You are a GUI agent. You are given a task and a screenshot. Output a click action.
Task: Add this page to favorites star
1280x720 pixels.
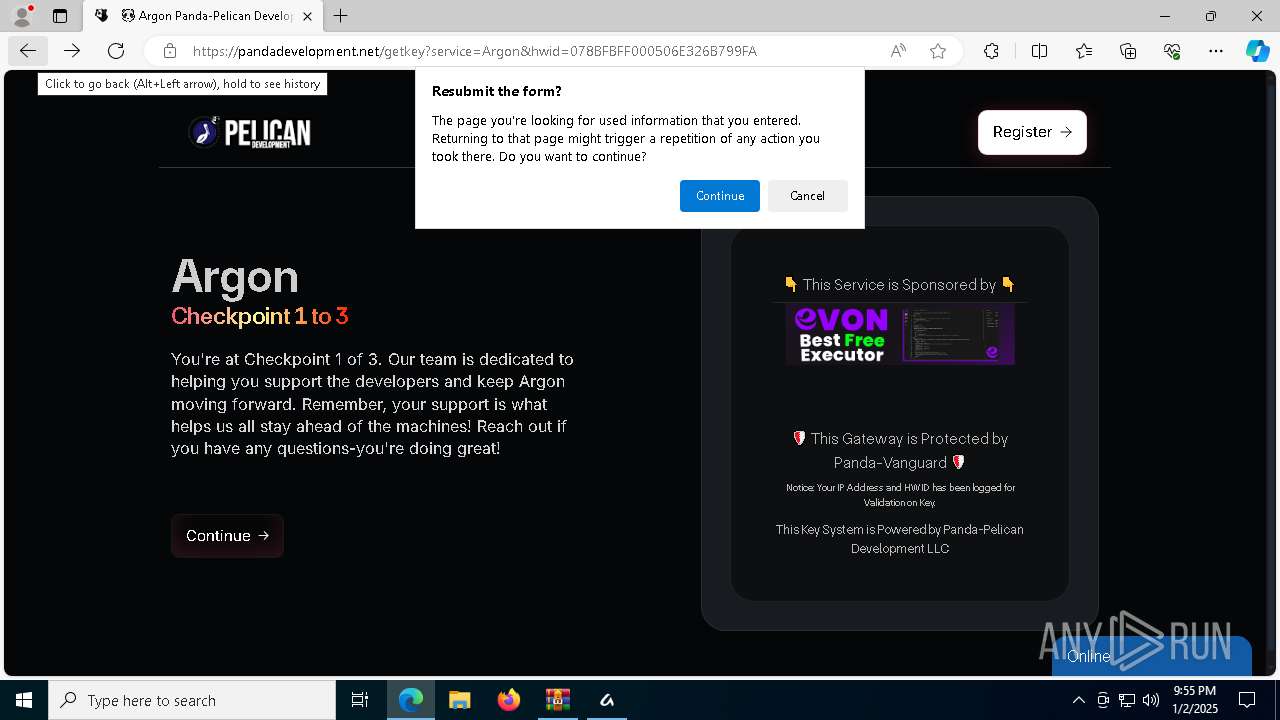[x=938, y=51]
